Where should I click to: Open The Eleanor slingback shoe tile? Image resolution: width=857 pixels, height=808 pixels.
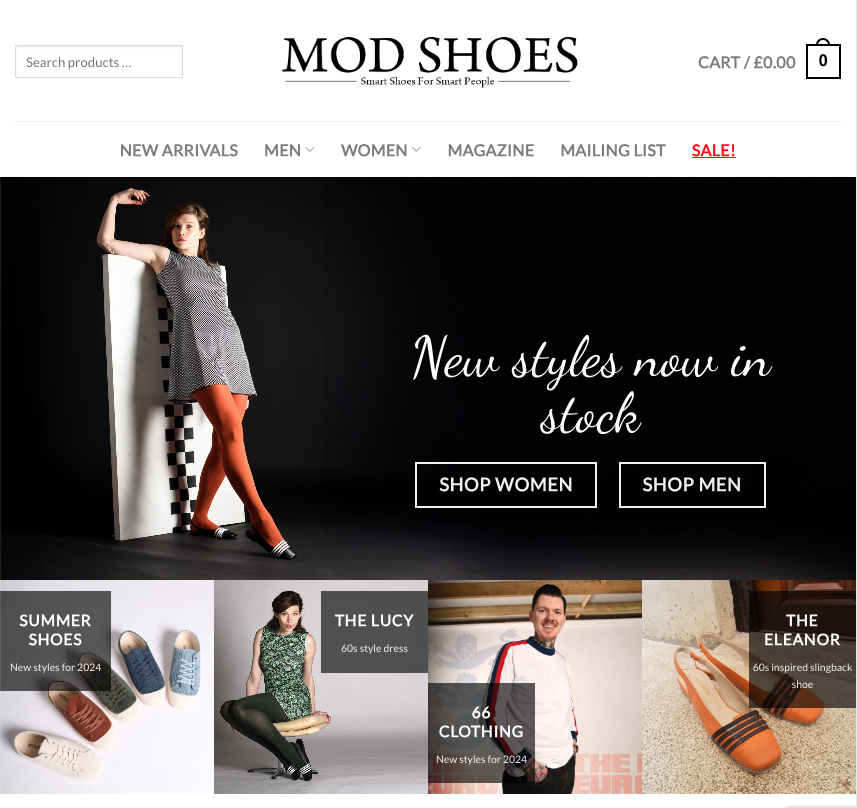point(749,687)
